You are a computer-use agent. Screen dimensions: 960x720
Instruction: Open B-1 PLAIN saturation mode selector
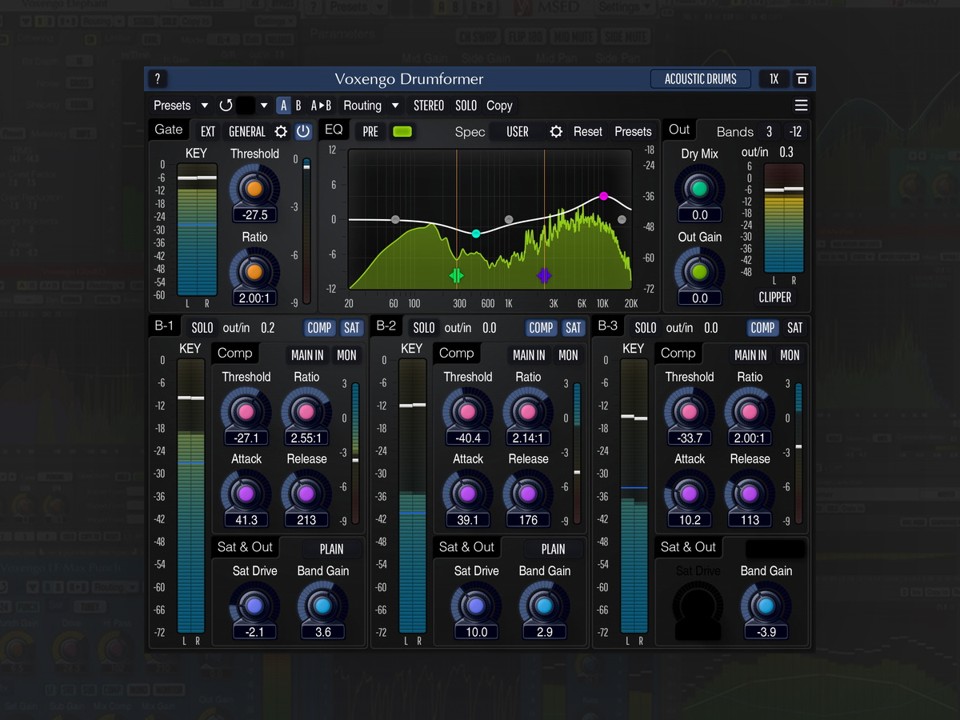pyautogui.click(x=331, y=549)
